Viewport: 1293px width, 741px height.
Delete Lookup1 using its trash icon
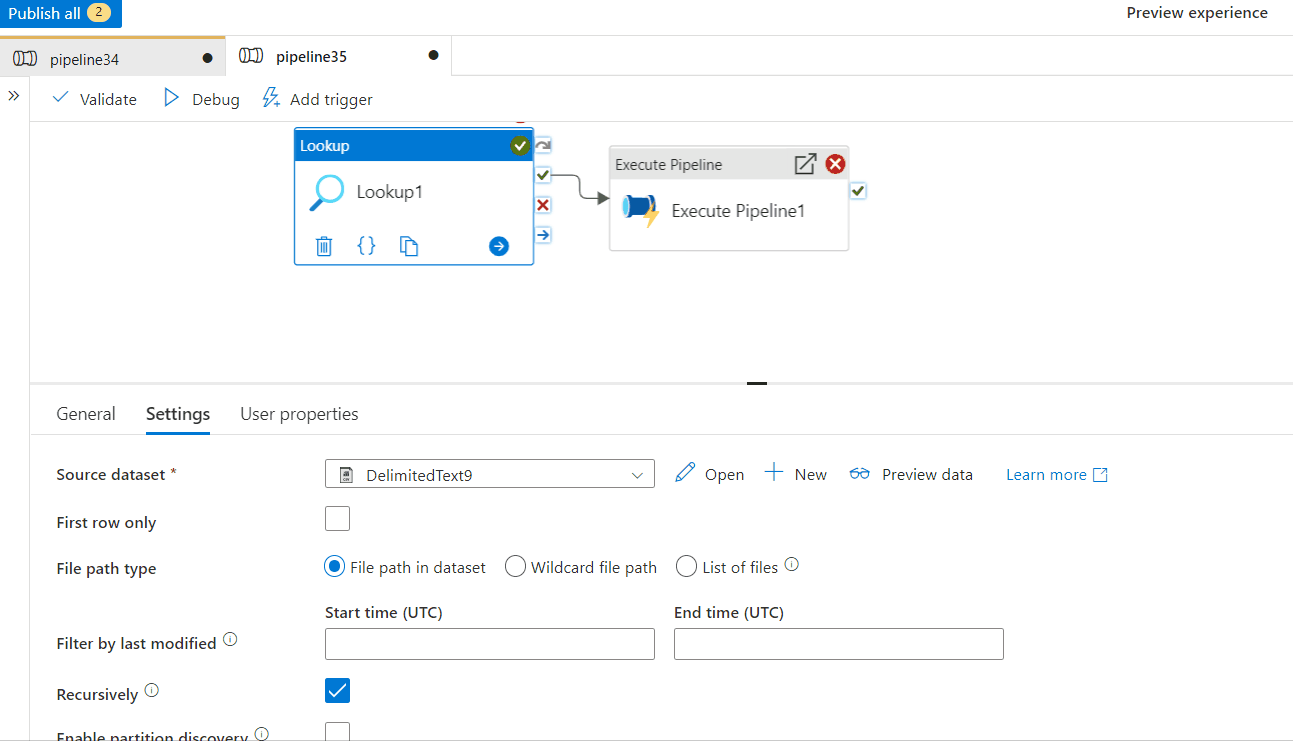click(x=323, y=245)
